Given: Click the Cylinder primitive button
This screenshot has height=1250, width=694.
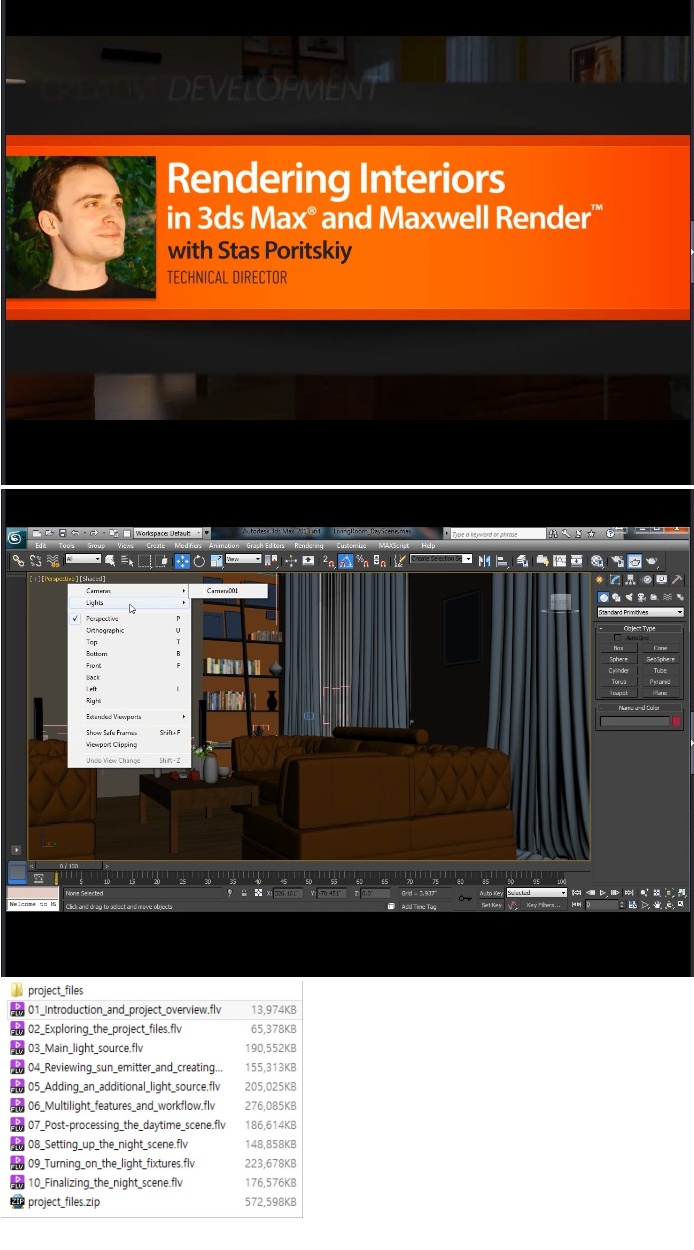Looking at the screenshot, I should [619, 670].
